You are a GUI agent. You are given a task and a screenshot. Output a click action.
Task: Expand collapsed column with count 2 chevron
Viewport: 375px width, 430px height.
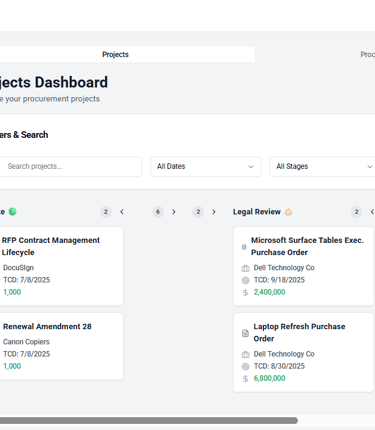click(214, 212)
